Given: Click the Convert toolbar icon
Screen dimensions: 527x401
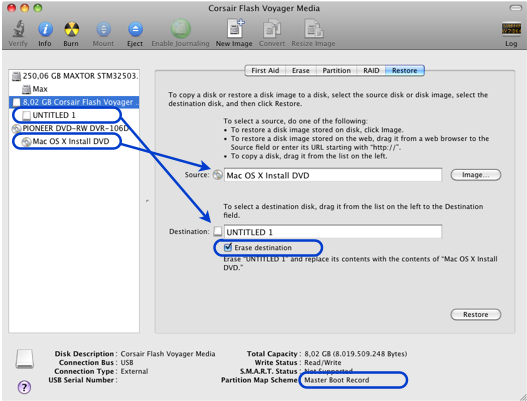Looking at the screenshot, I should pos(272,28).
